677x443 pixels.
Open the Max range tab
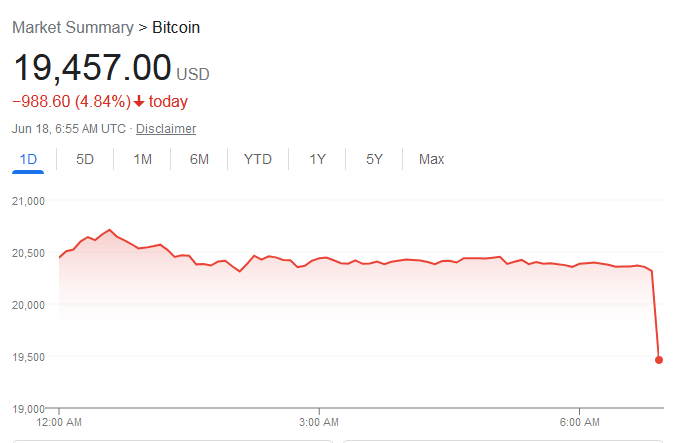click(431, 159)
